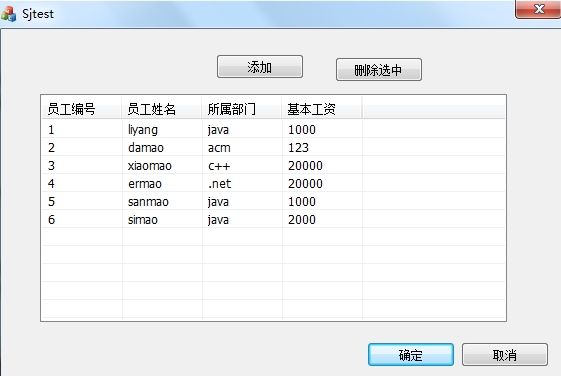Click the 员工编号 column header
This screenshot has width=561, height=376.
[x=82, y=109]
